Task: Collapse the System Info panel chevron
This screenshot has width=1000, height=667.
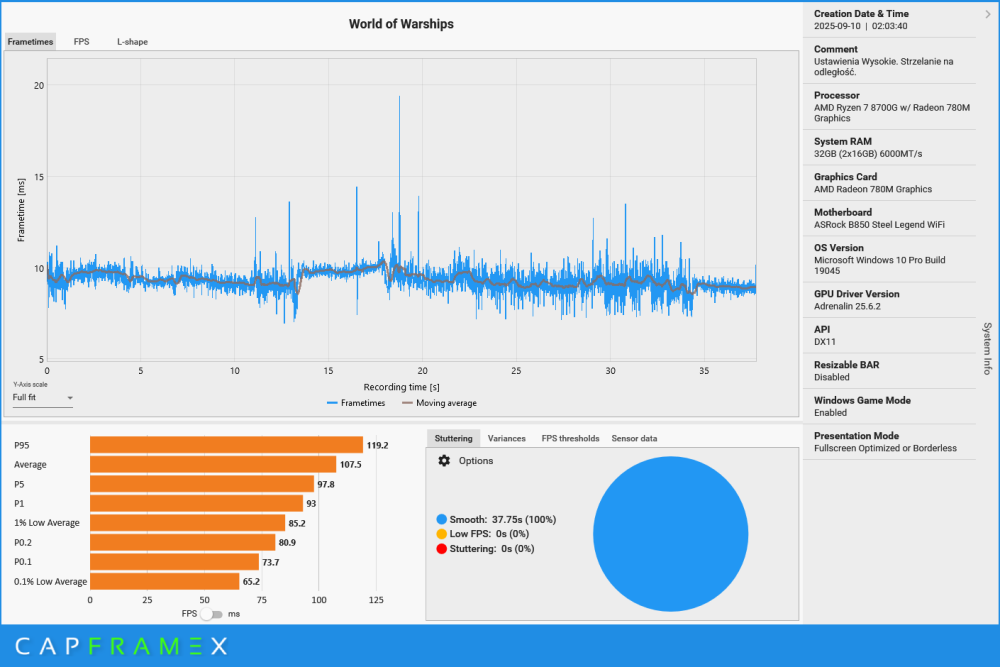Action: pos(988,14)
